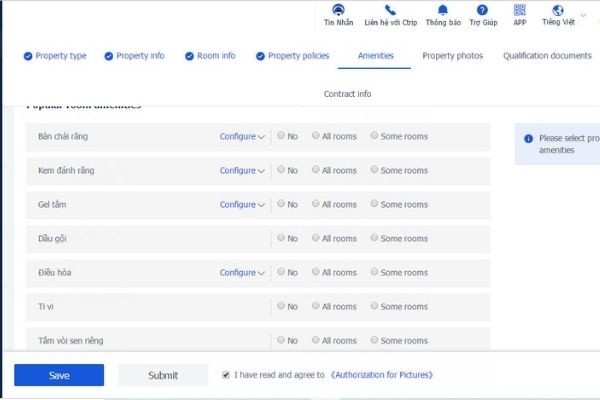Select All rooms for Gel tắm
Screen dimensions: 600x400
315,203
